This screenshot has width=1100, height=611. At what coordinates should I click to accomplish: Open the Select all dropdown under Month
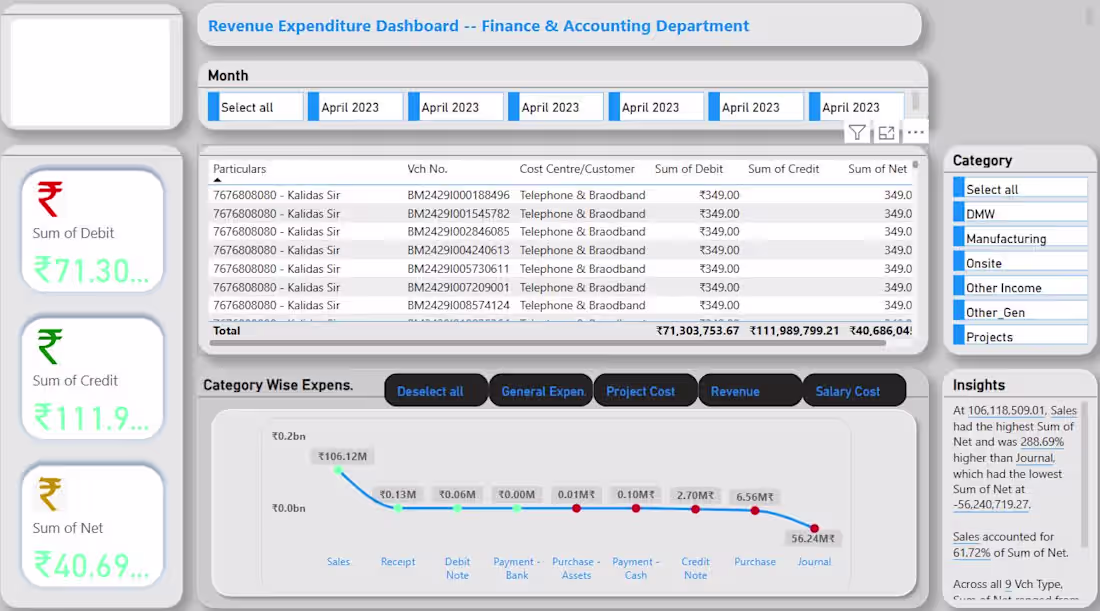coord(255,106)
